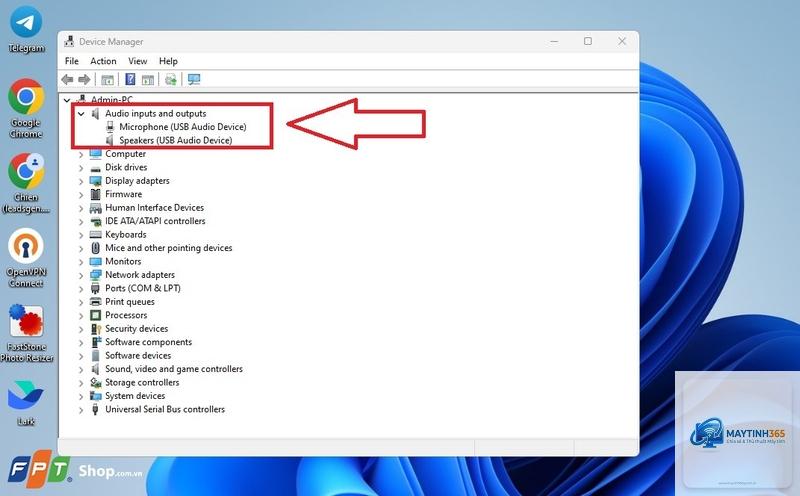Click the Back arrow toolbar icon

[x=67, y=80]
